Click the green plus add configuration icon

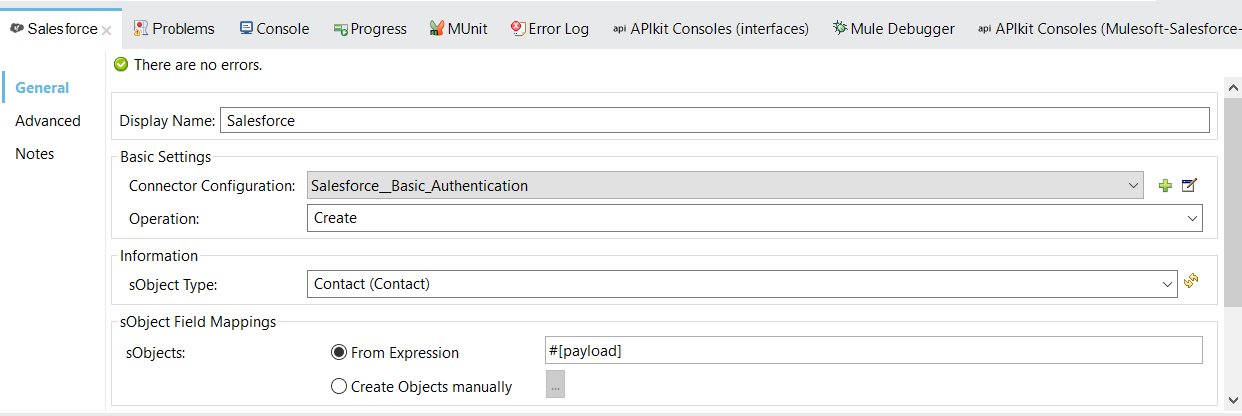(1165, 186)
